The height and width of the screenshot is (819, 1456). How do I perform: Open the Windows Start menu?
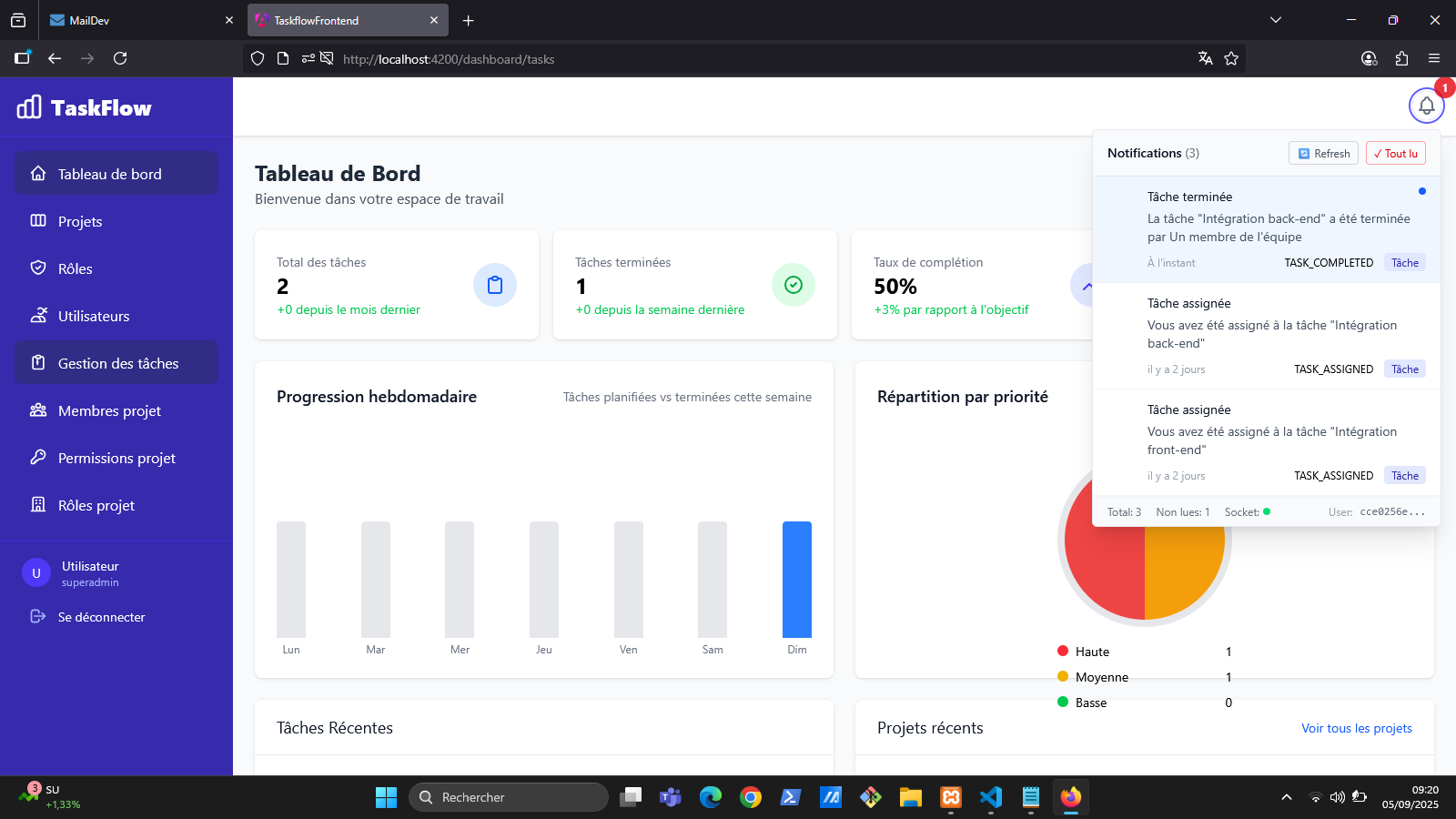(x=386, y=797)
